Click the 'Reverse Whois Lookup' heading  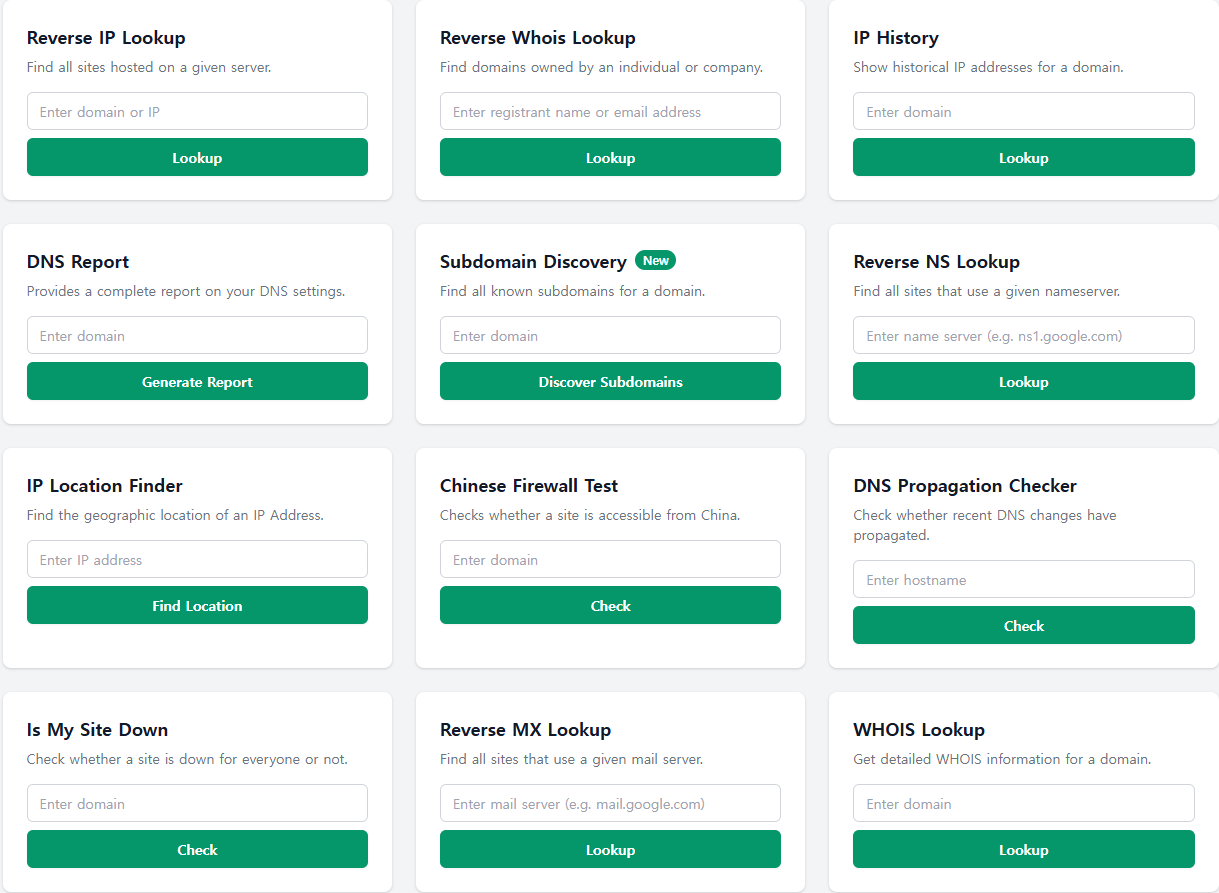[538, 38]
